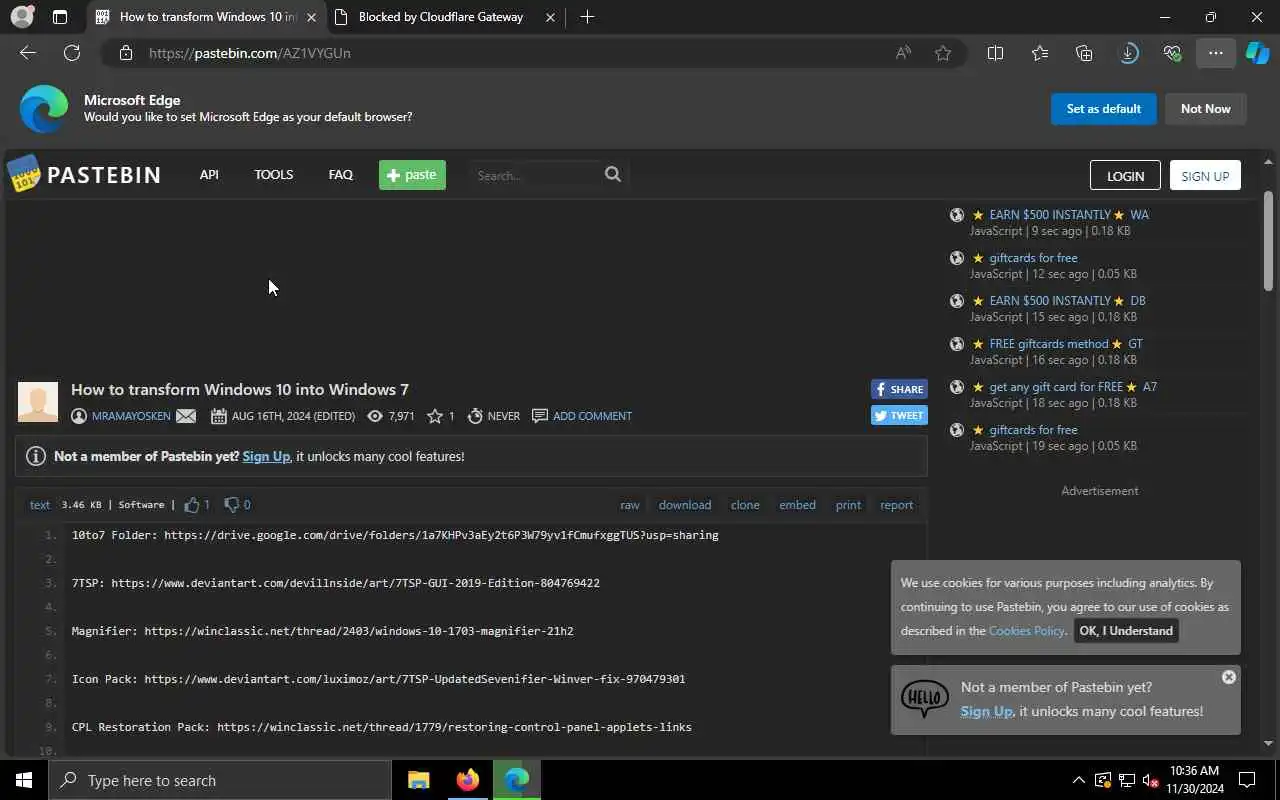Like the paste with thumbs up

pos(192,505)
